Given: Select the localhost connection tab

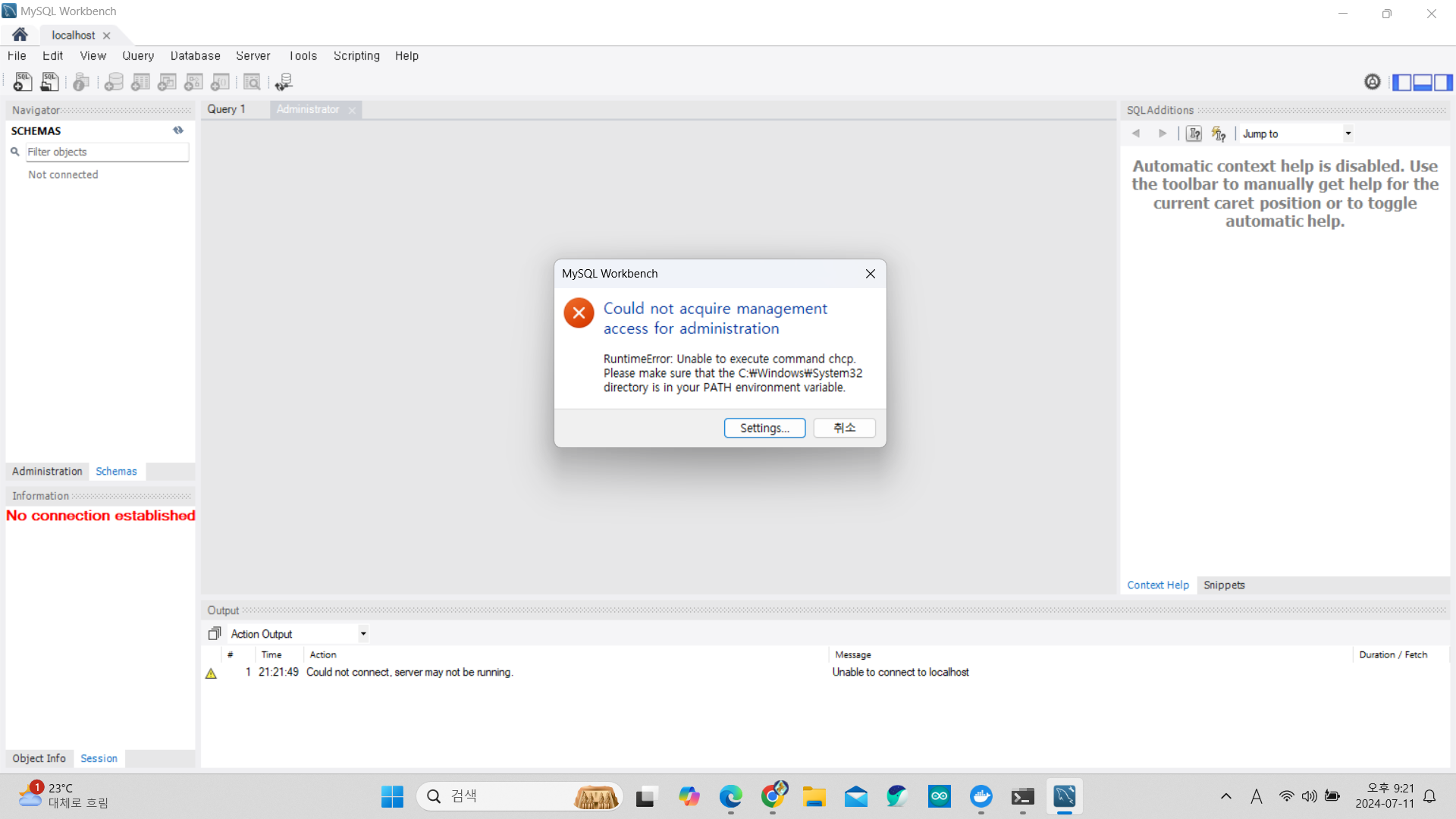Looking at the screenshot, I should click(x=74, y=35).
